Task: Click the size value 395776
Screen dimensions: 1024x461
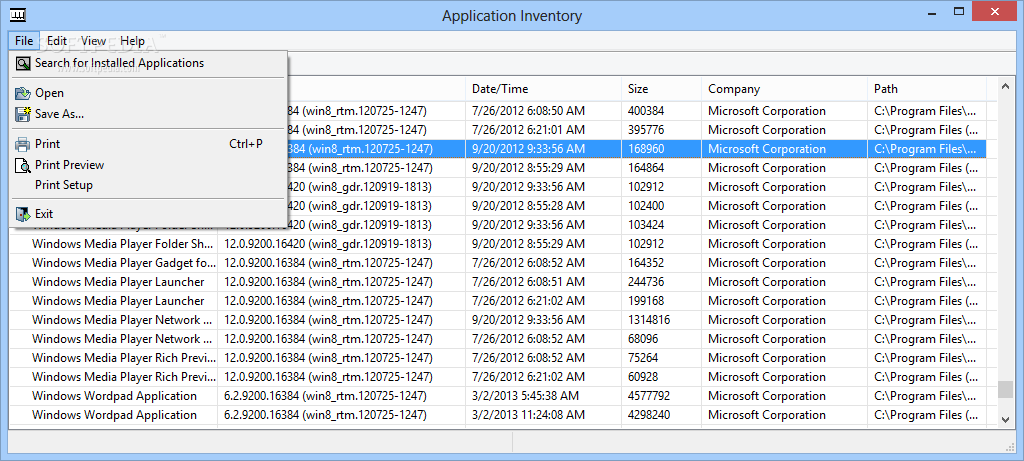Action: click(x=646, y=130)
